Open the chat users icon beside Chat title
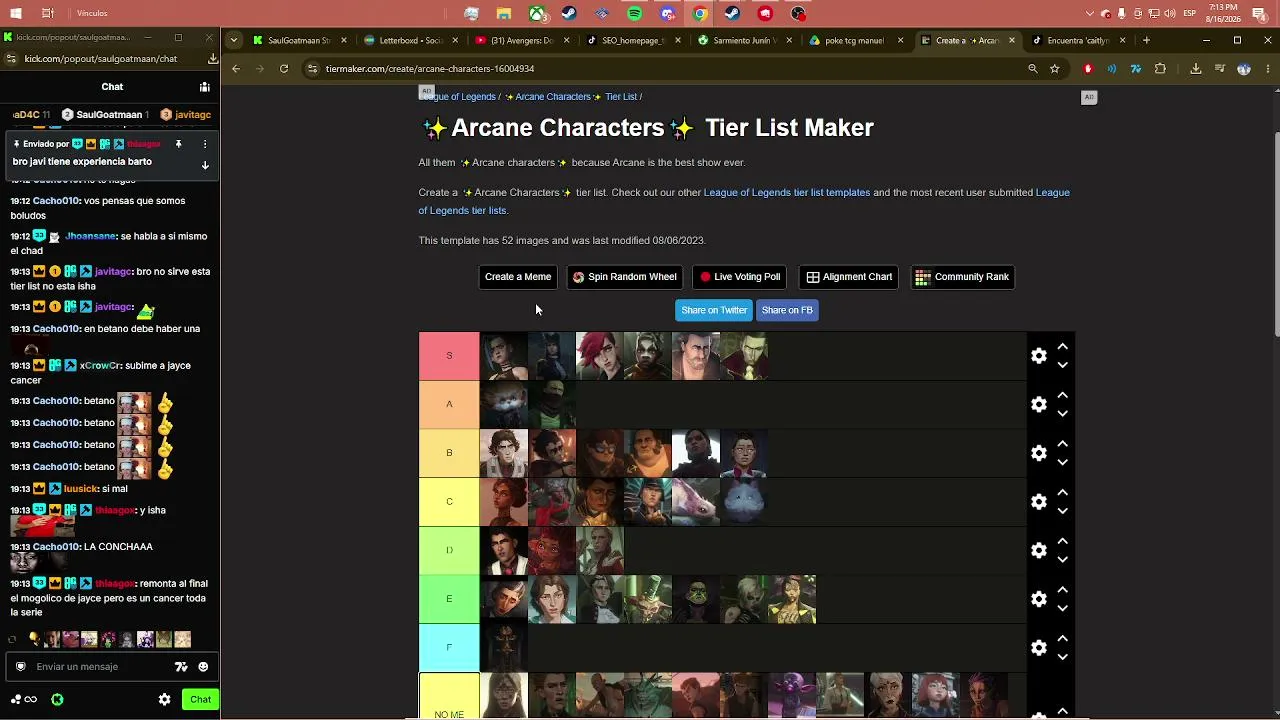 (204, 87)
